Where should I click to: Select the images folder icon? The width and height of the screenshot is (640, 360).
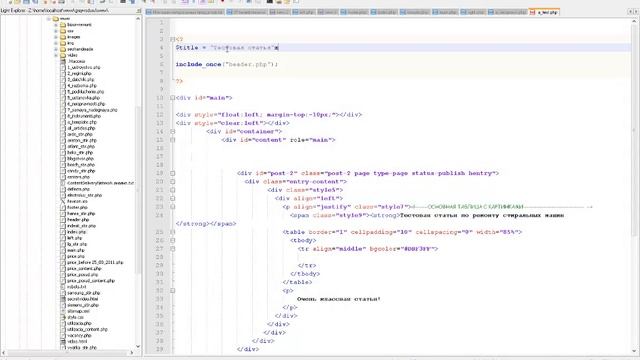click(x=63, y=37)
